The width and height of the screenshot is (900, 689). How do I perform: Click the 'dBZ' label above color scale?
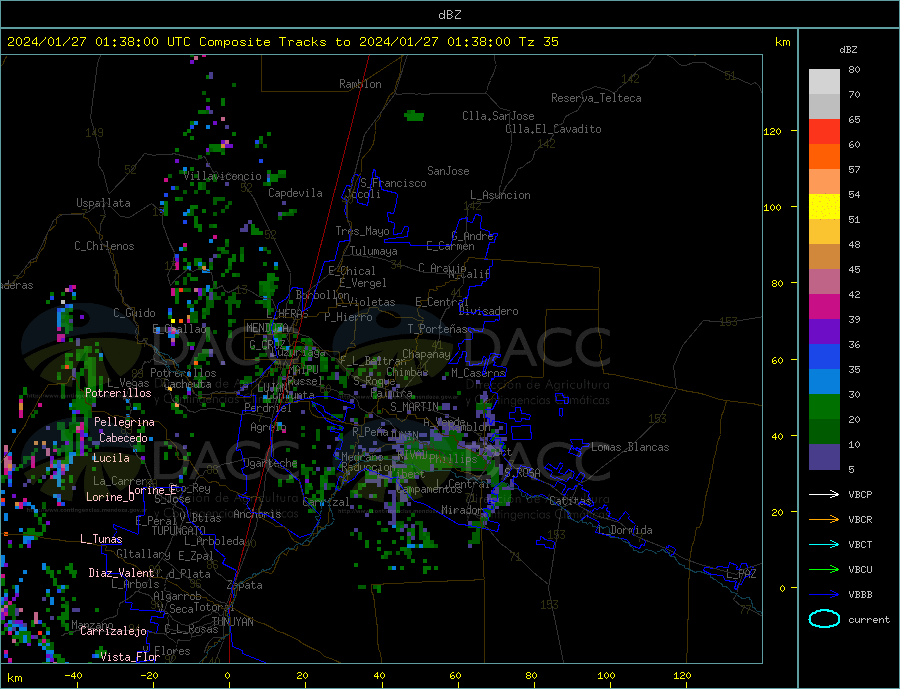pos(848,50)
